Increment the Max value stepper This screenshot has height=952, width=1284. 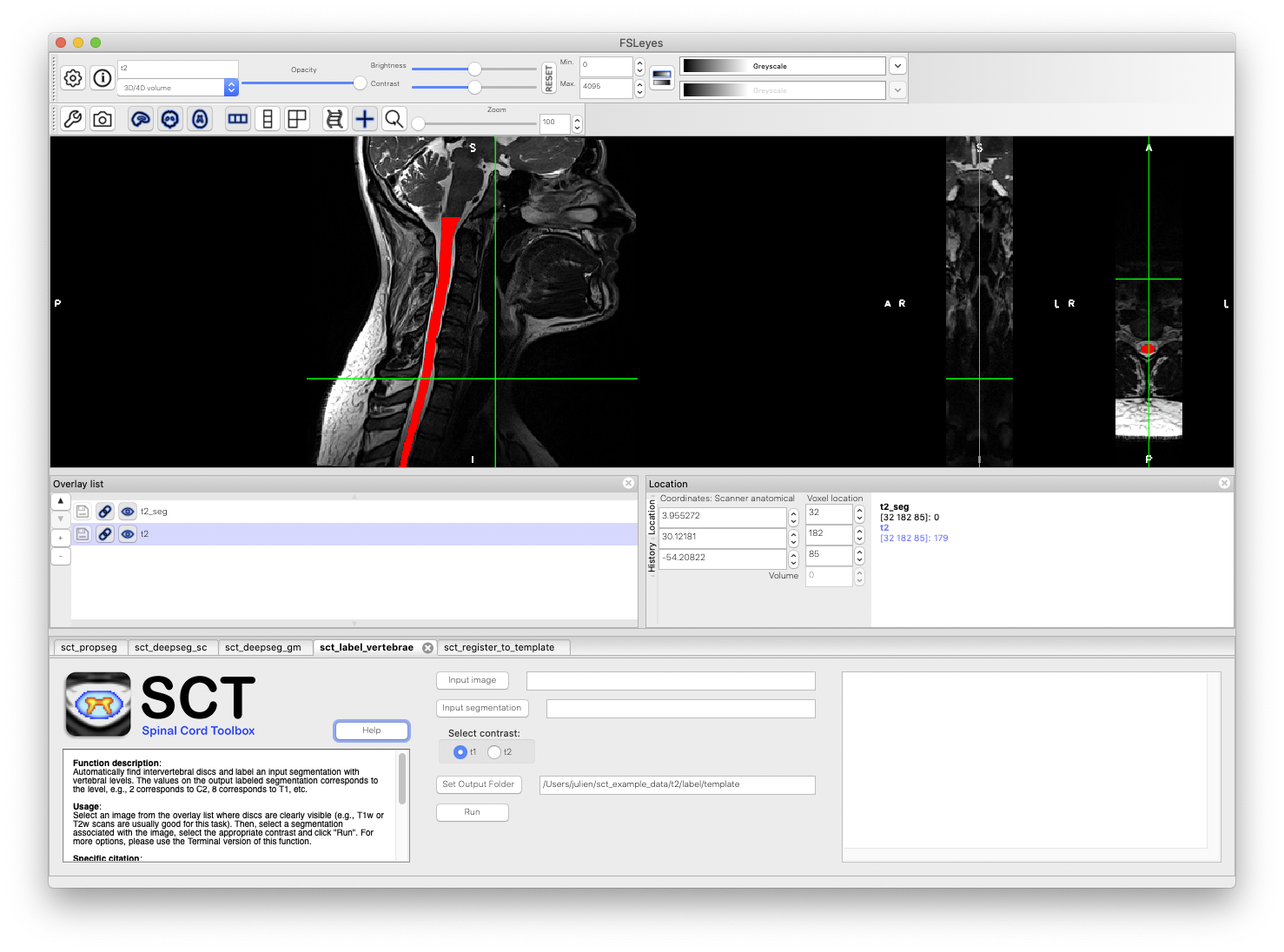click(639, 83)
